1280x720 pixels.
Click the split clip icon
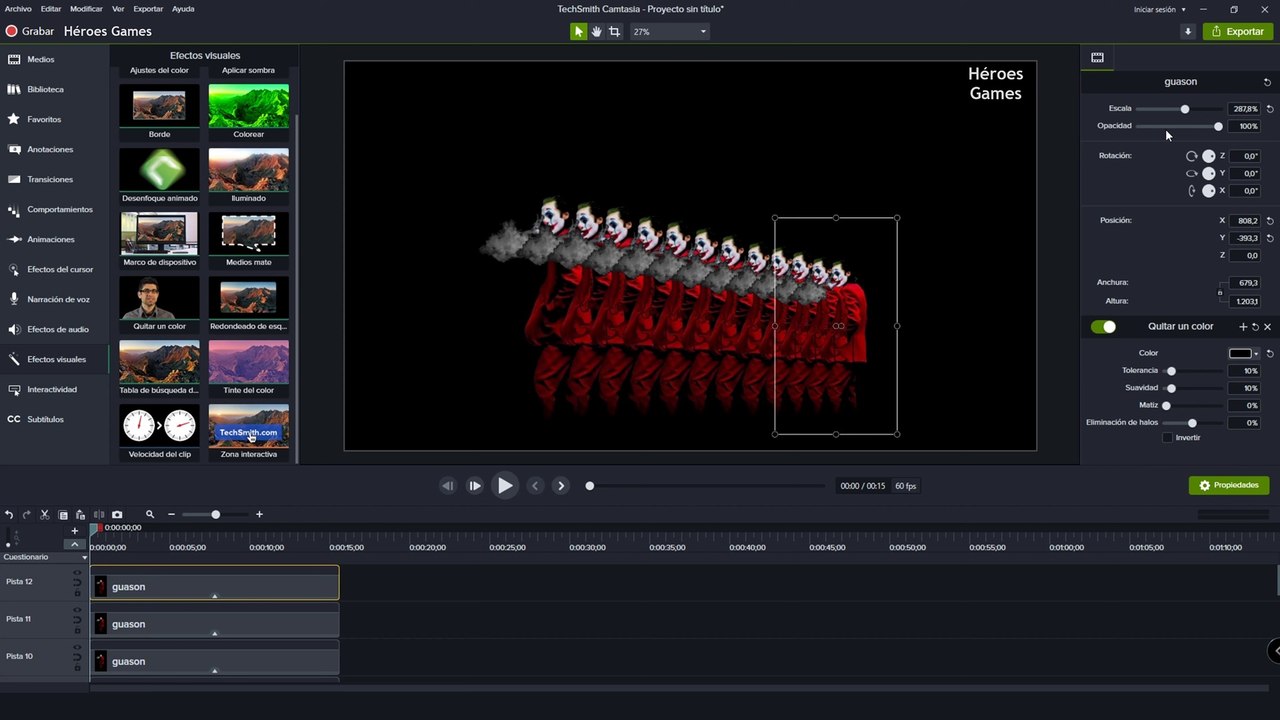(x=98, y=514)
